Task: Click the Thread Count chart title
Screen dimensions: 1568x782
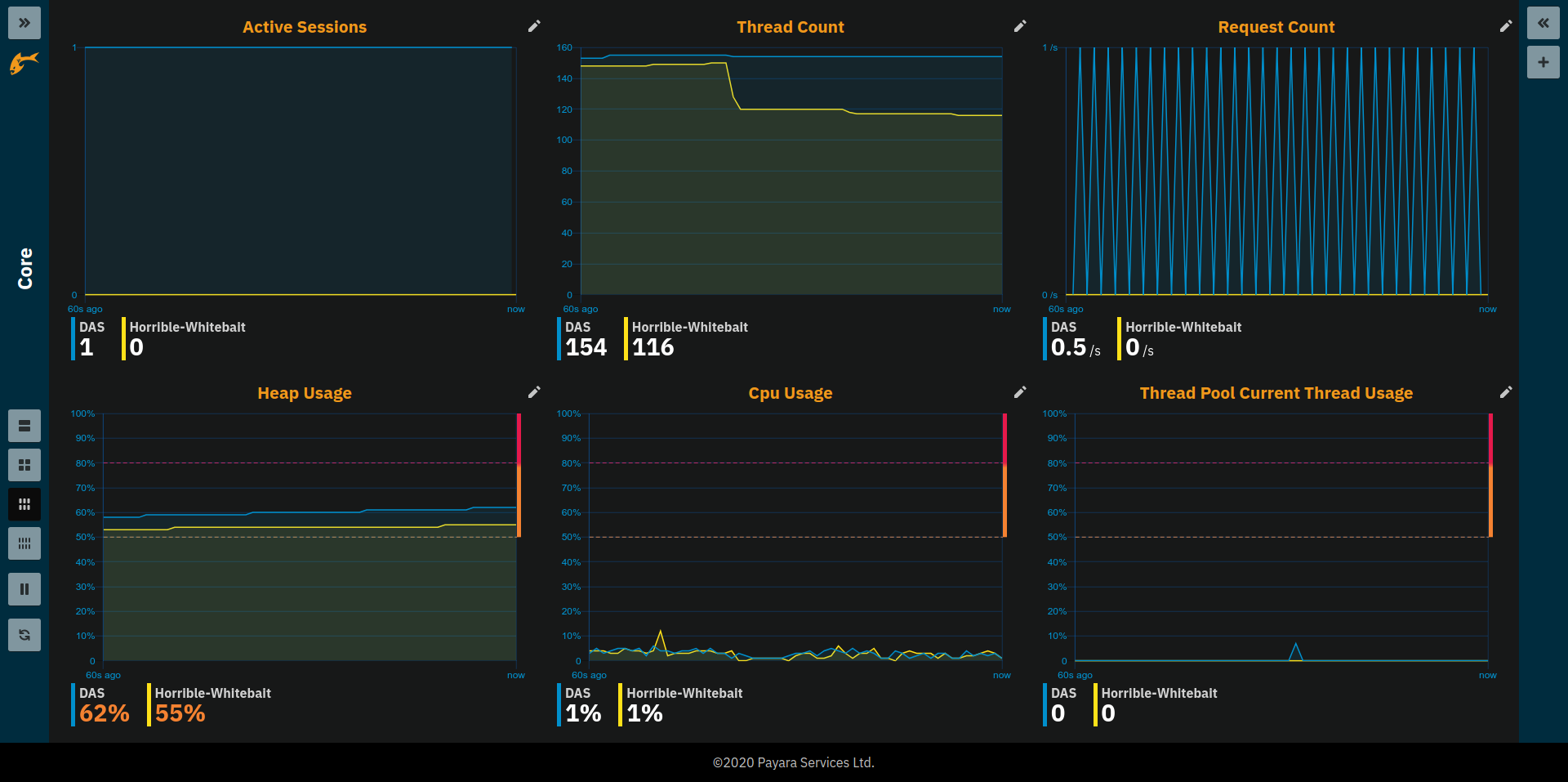Action: (x=790, y=27)
